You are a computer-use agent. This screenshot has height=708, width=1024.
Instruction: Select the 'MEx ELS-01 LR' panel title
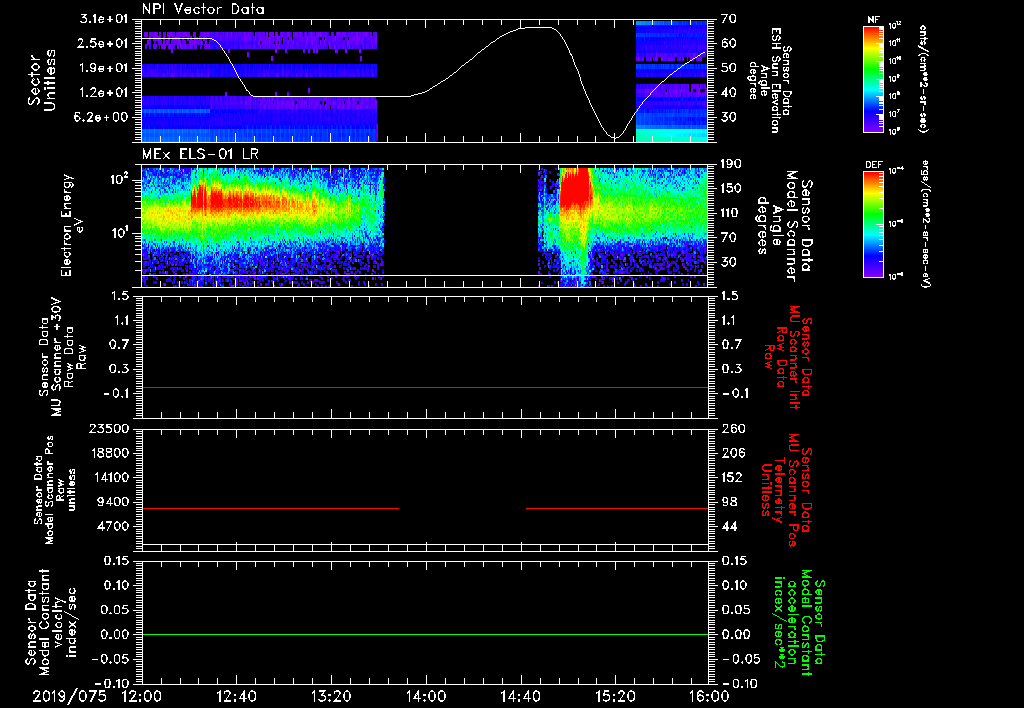pos(200,155)
